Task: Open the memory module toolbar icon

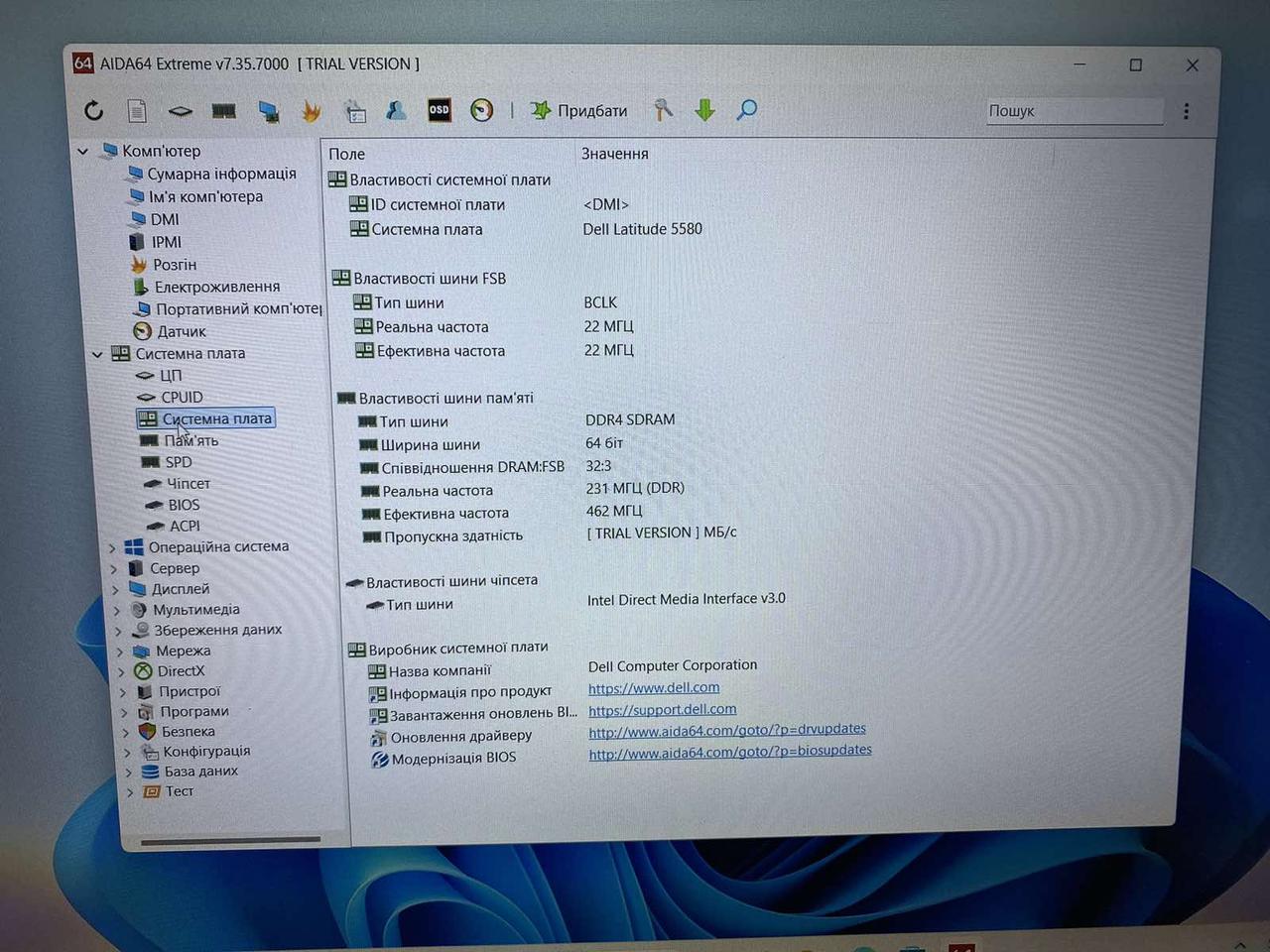Action: click(224, 111)
